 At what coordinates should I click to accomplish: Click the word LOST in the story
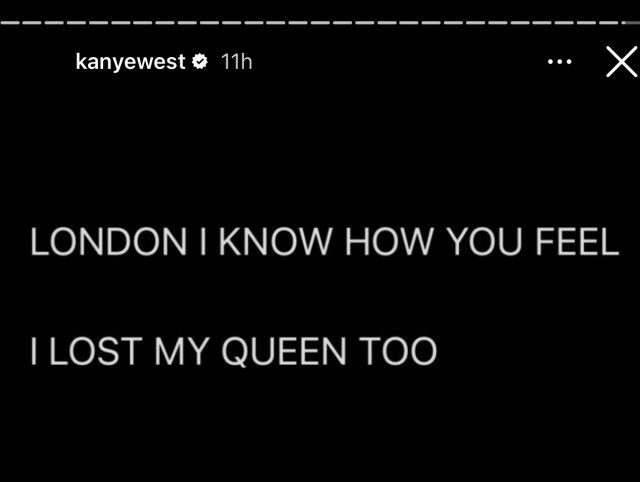click(x=94, y=351)
